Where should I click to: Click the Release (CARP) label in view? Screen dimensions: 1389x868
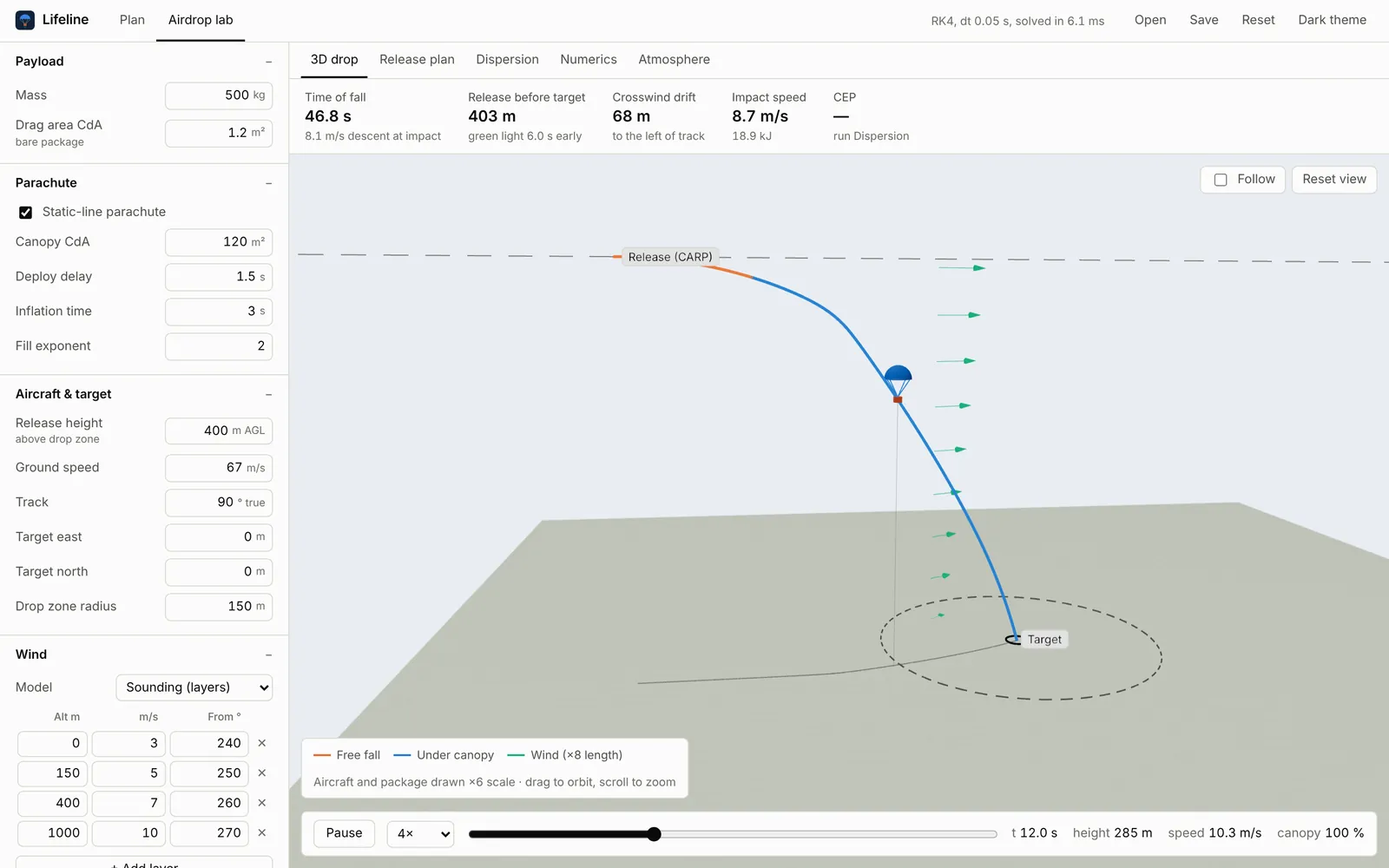(670, 257)
